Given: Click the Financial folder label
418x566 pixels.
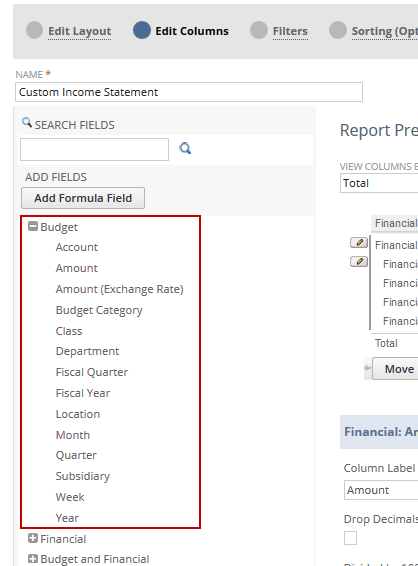Looking at the screenshot, I should [63, 539].
